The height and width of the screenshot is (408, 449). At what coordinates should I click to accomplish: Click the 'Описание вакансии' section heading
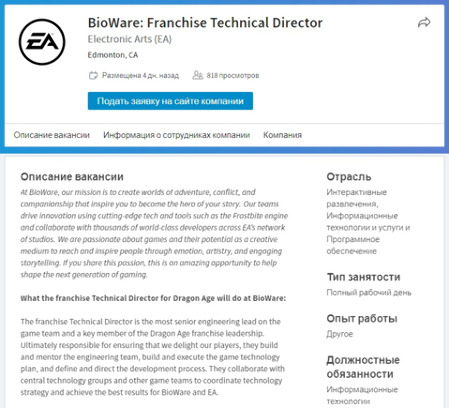tap(72, 177)
